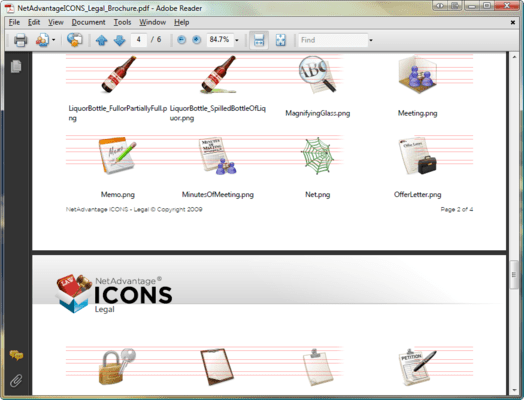Toggle fit one full page view
Viewport: 524px width, 400px height.
coord(281,40)
